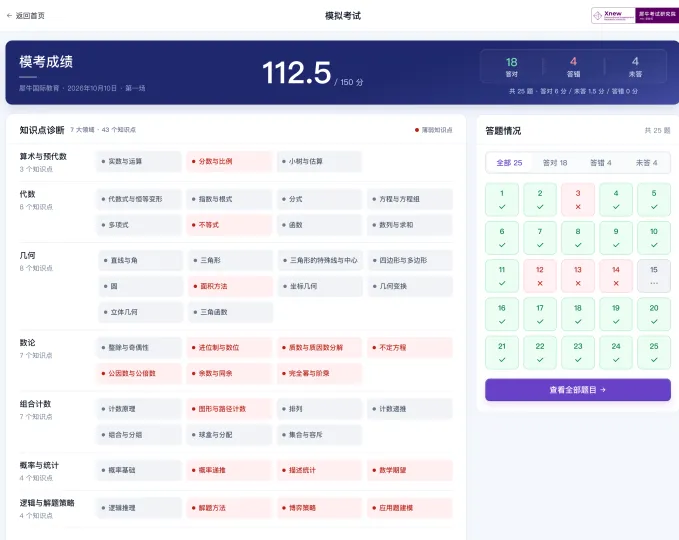Open the weak point 数学期望
This screenshot has height=540, width=679.
(x=410, y=470)
